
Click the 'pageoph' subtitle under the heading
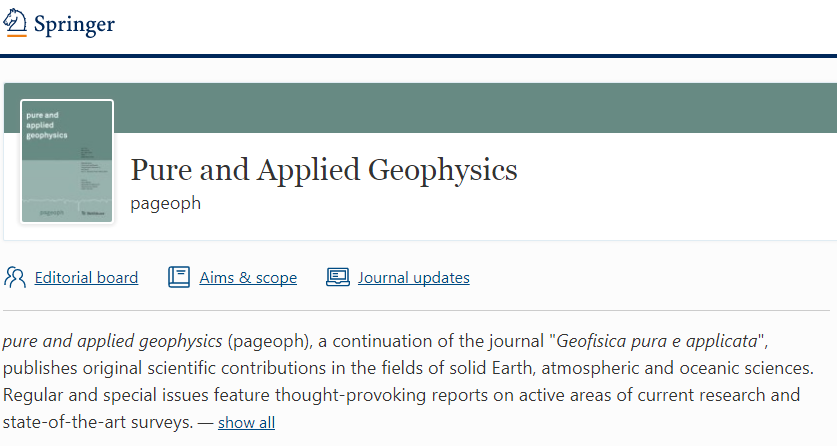click(166, 203)
